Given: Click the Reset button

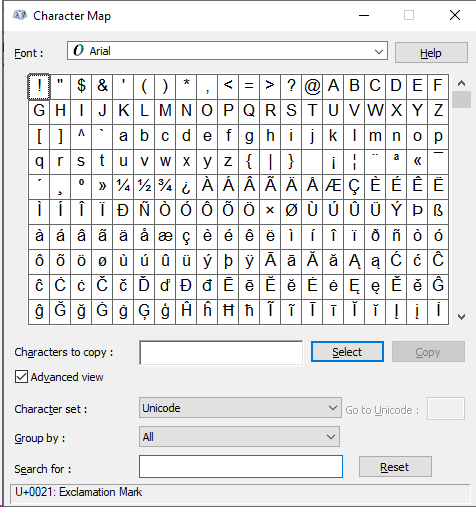Looking at the screenshot, I should (x=395, y=467).
